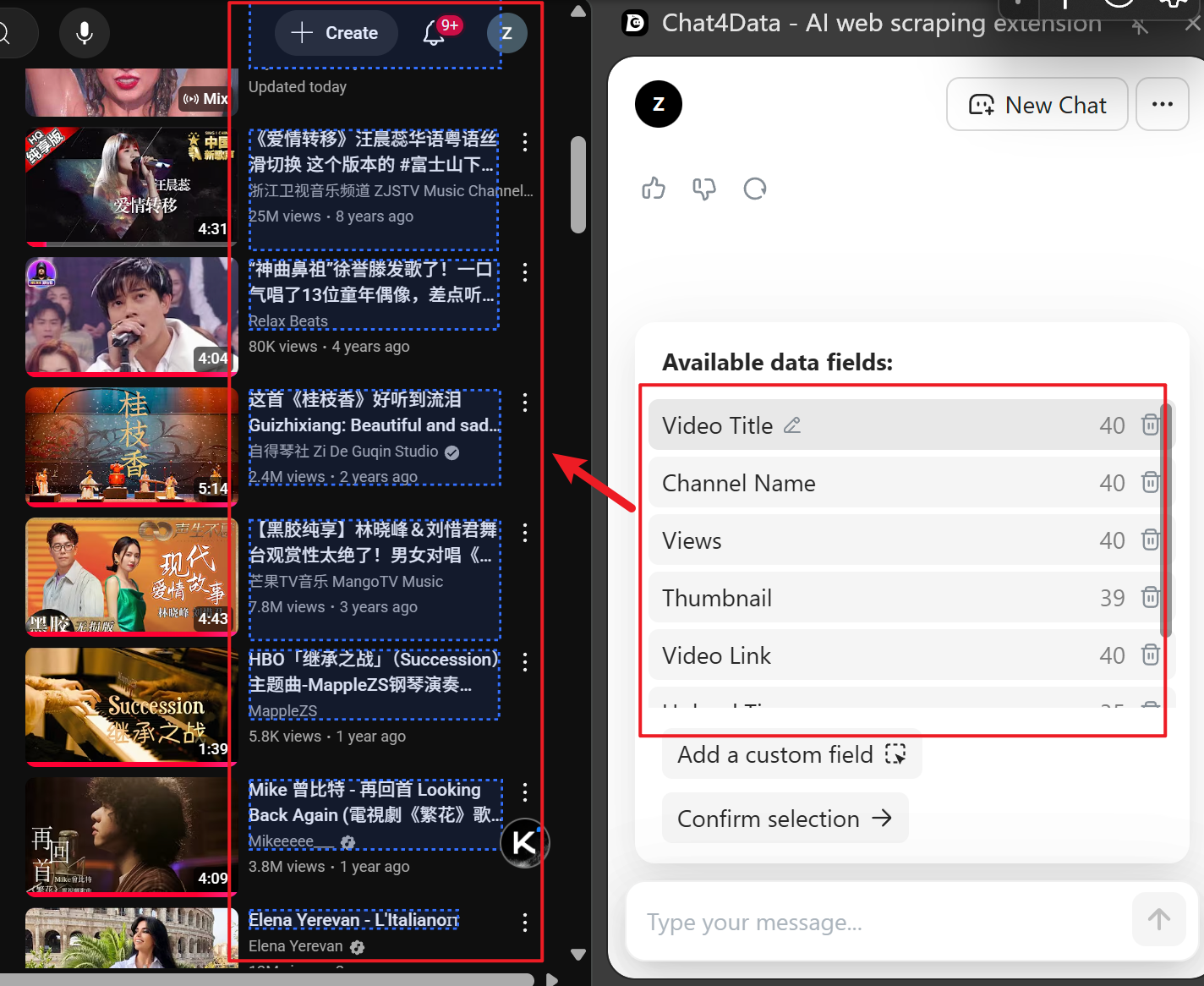This screenshot has width=1204, height=986.
Task: Open more options for 桂枝香 video
Action: point(525,403)
